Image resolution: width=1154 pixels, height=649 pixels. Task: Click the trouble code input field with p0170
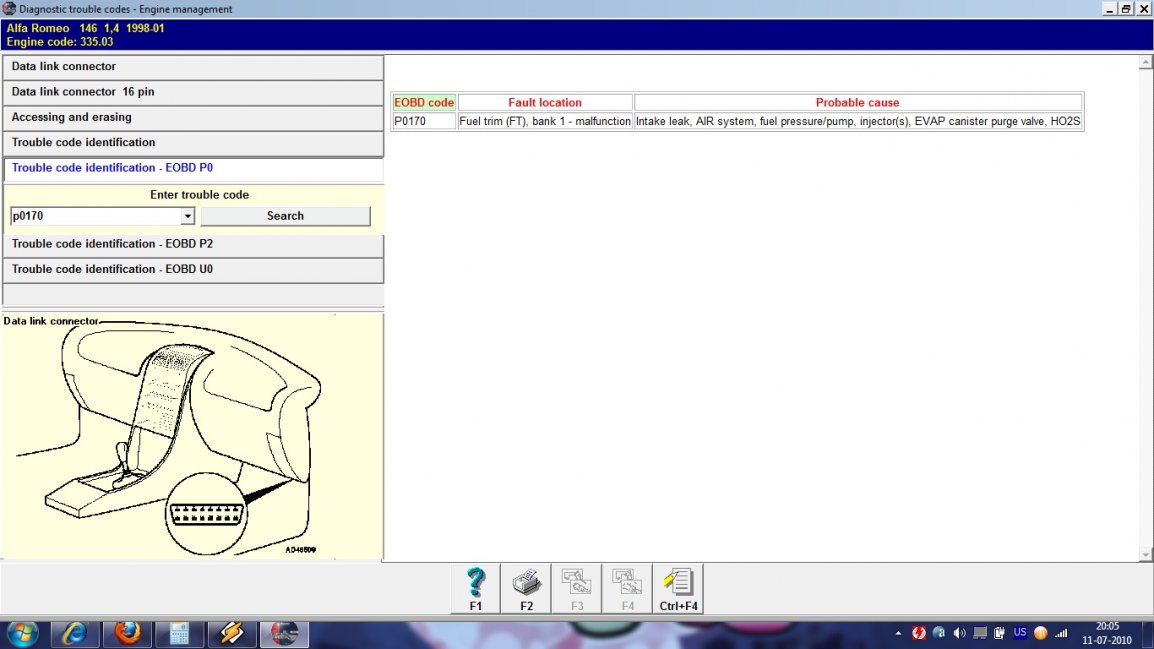click(x=95, y=216)
